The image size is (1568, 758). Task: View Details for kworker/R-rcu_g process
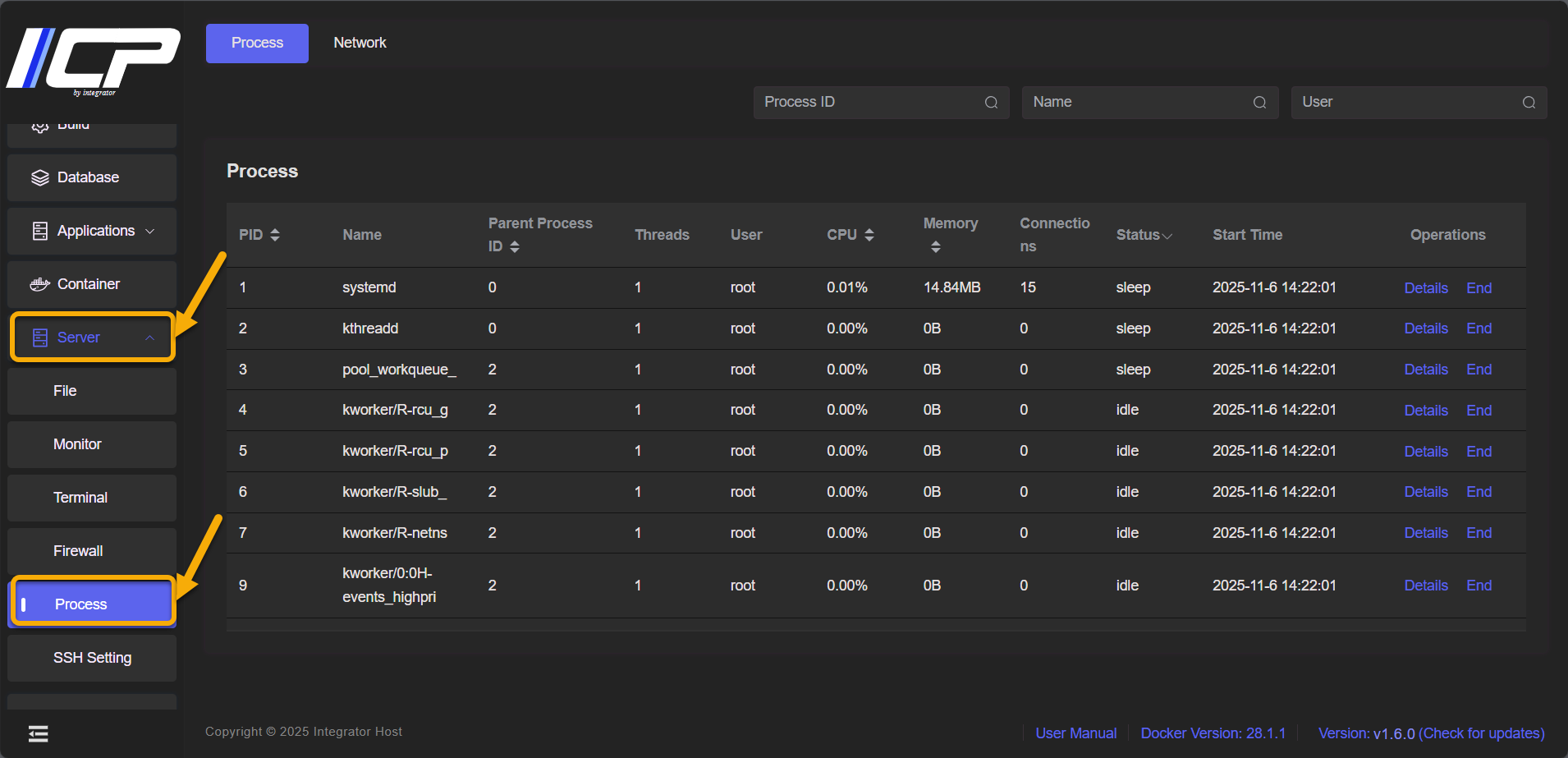1426,411
